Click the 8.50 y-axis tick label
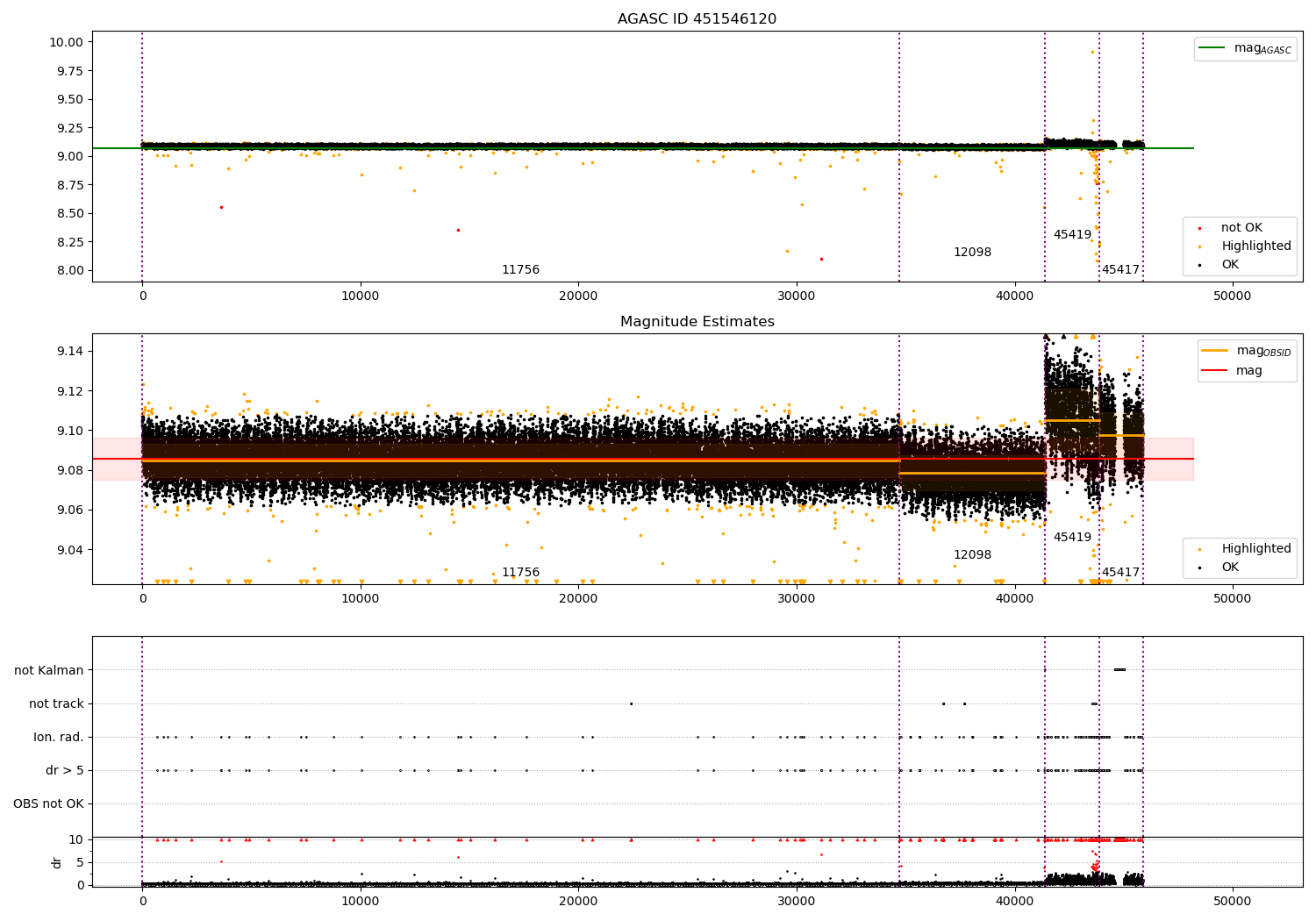The width and height of the screenshot is (1316, 921). 68,214
